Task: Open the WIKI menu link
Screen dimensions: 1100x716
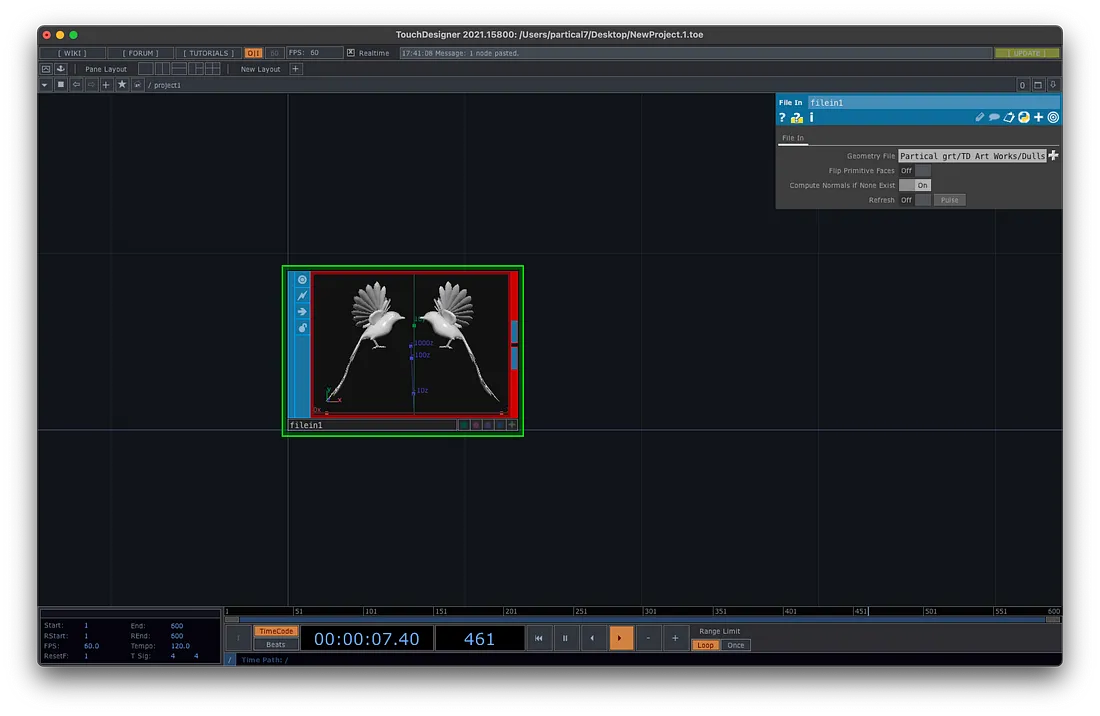Action: click(x=71, y=53)
